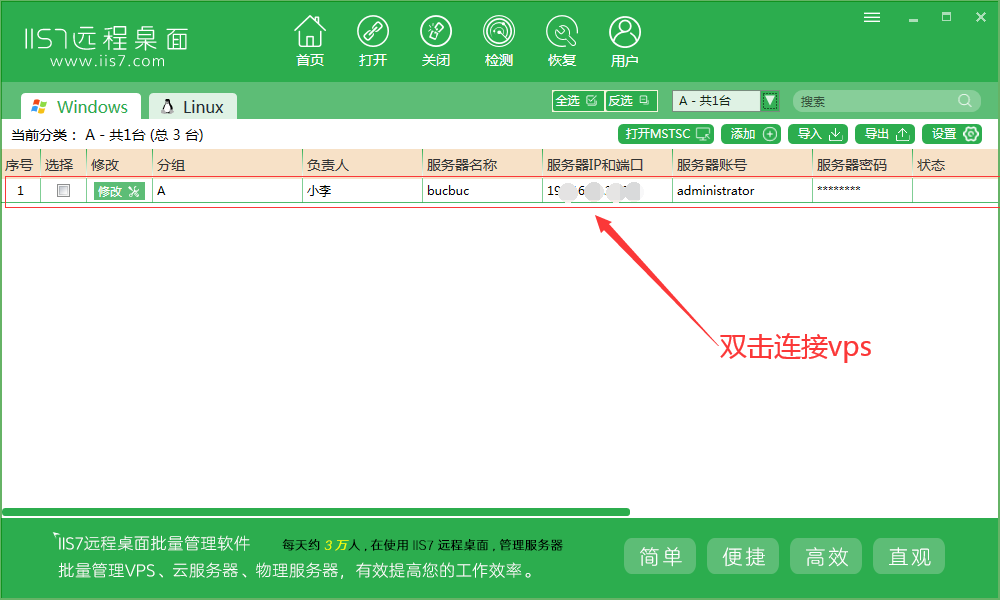Select the administrator account cell
Screen dimensions: 1000x600
[x=742, y=190]
